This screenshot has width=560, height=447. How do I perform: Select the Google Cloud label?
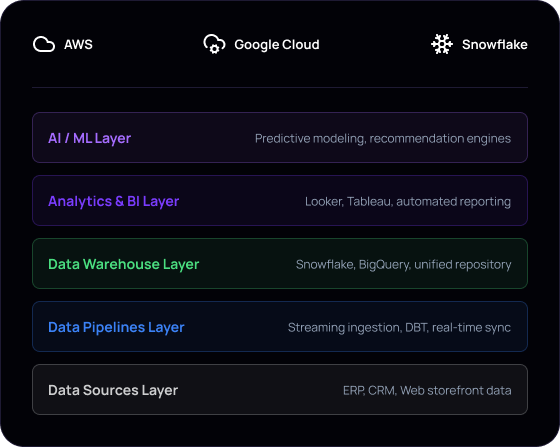(x=277, y=45)
